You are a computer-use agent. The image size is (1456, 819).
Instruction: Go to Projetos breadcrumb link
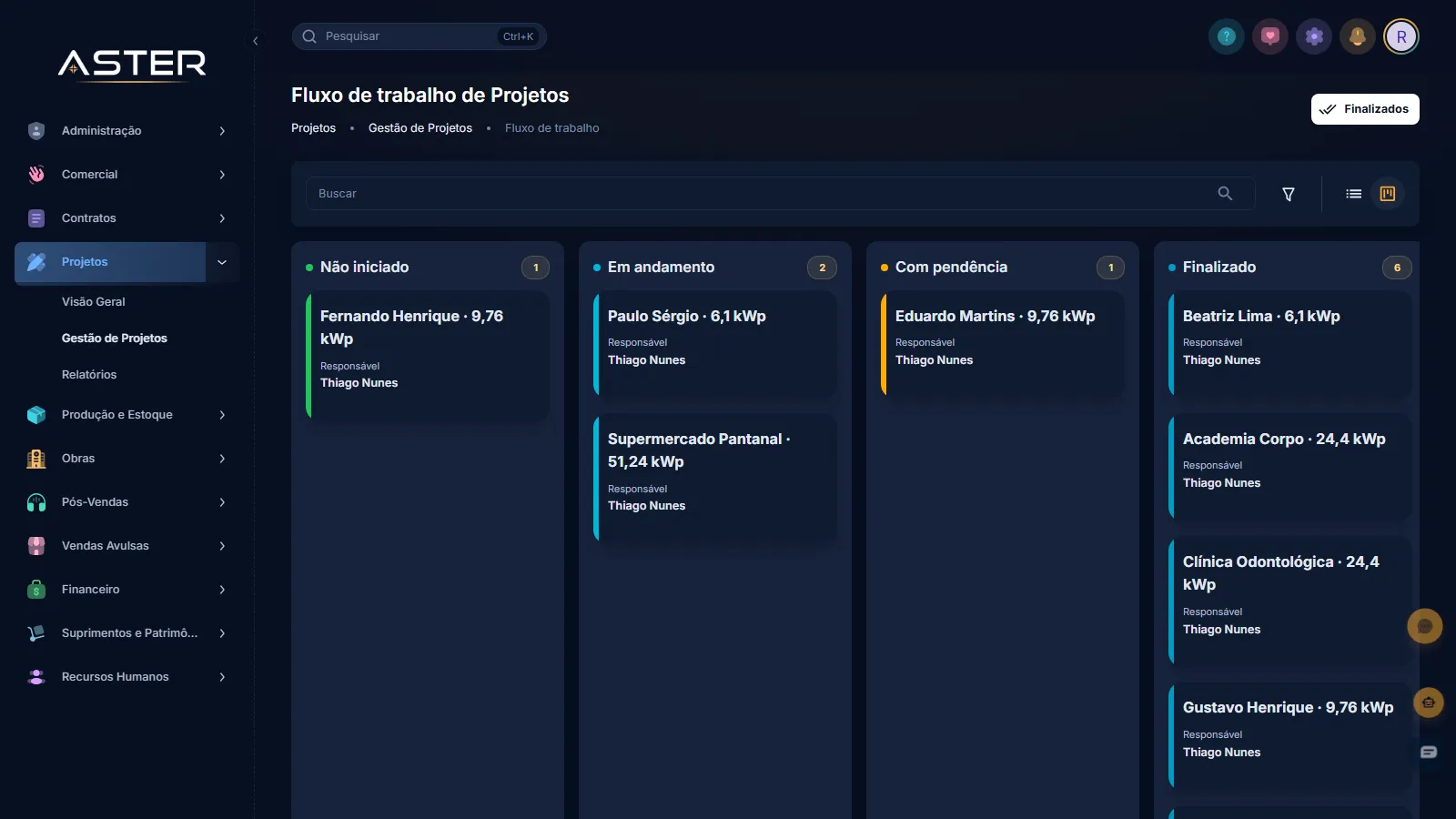pyautogui.click(x=313, y=128)
